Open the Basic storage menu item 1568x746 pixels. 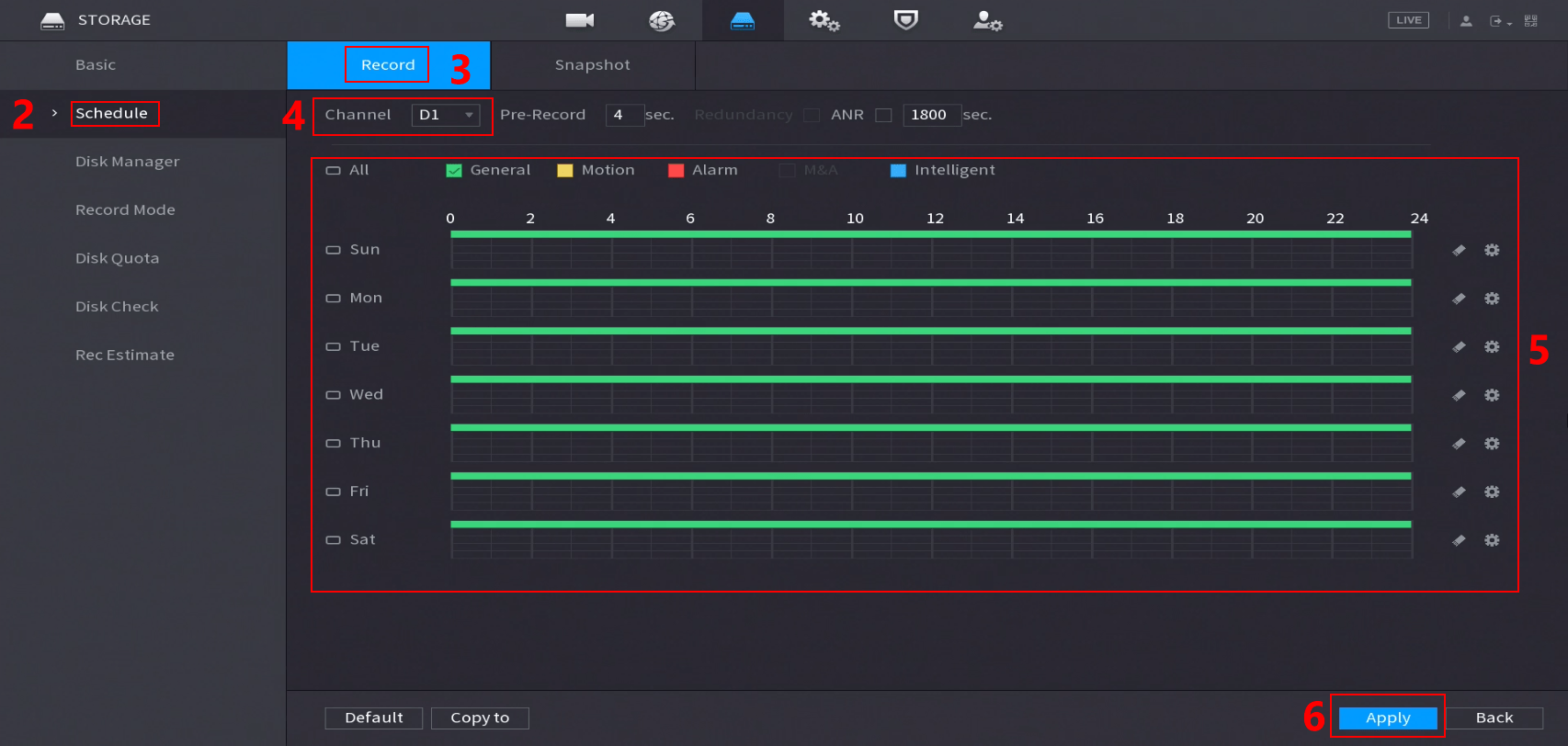(x=96, y=65)
